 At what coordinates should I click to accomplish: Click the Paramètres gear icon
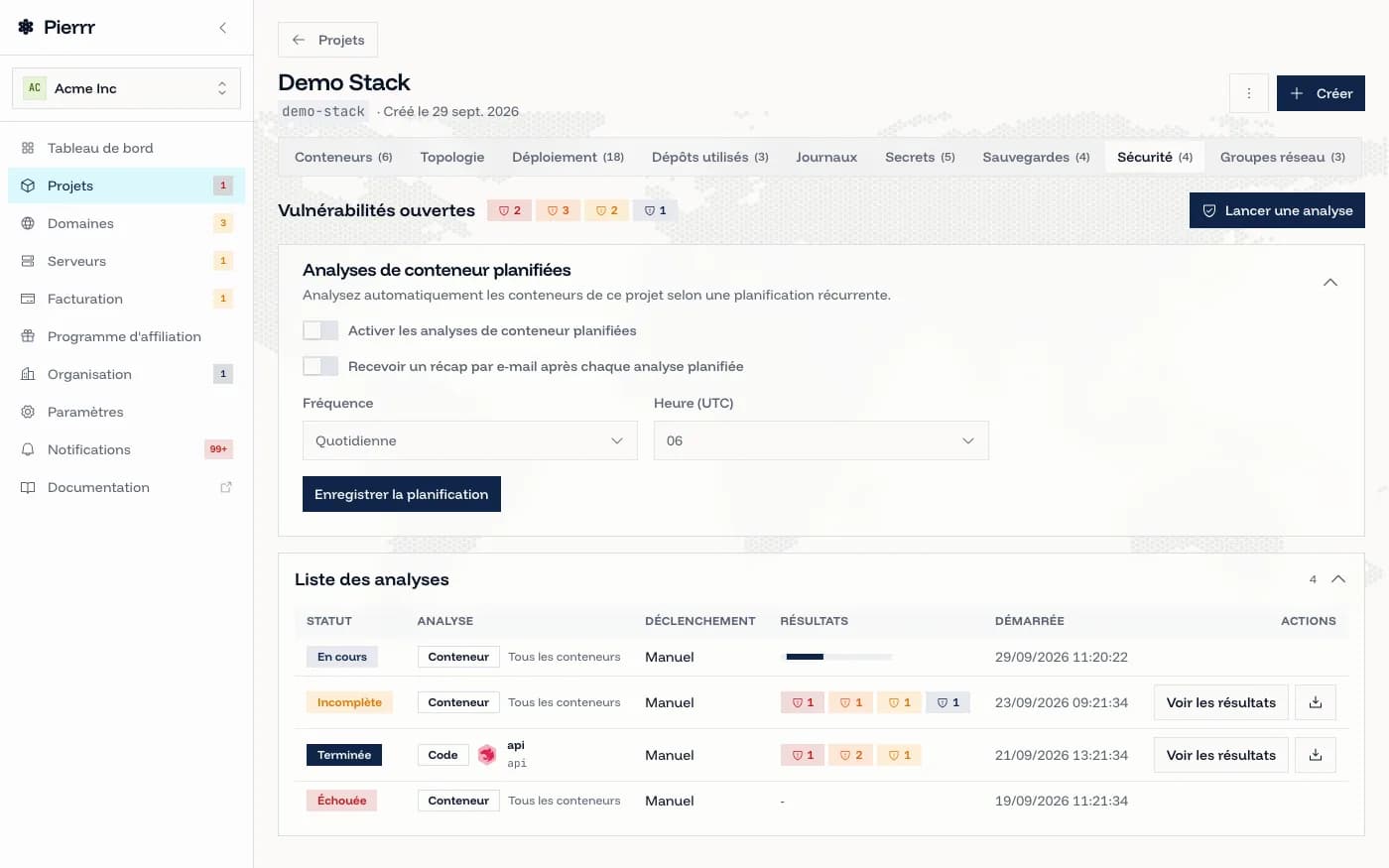[x=28, y=412]
